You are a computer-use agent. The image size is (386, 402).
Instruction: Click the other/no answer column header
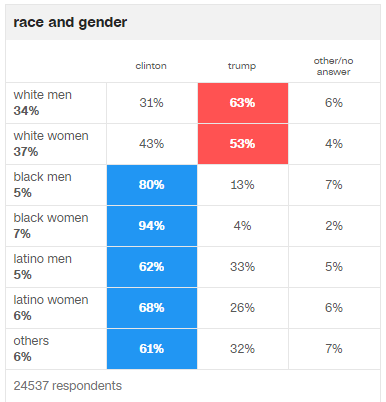tap(333, 66)
